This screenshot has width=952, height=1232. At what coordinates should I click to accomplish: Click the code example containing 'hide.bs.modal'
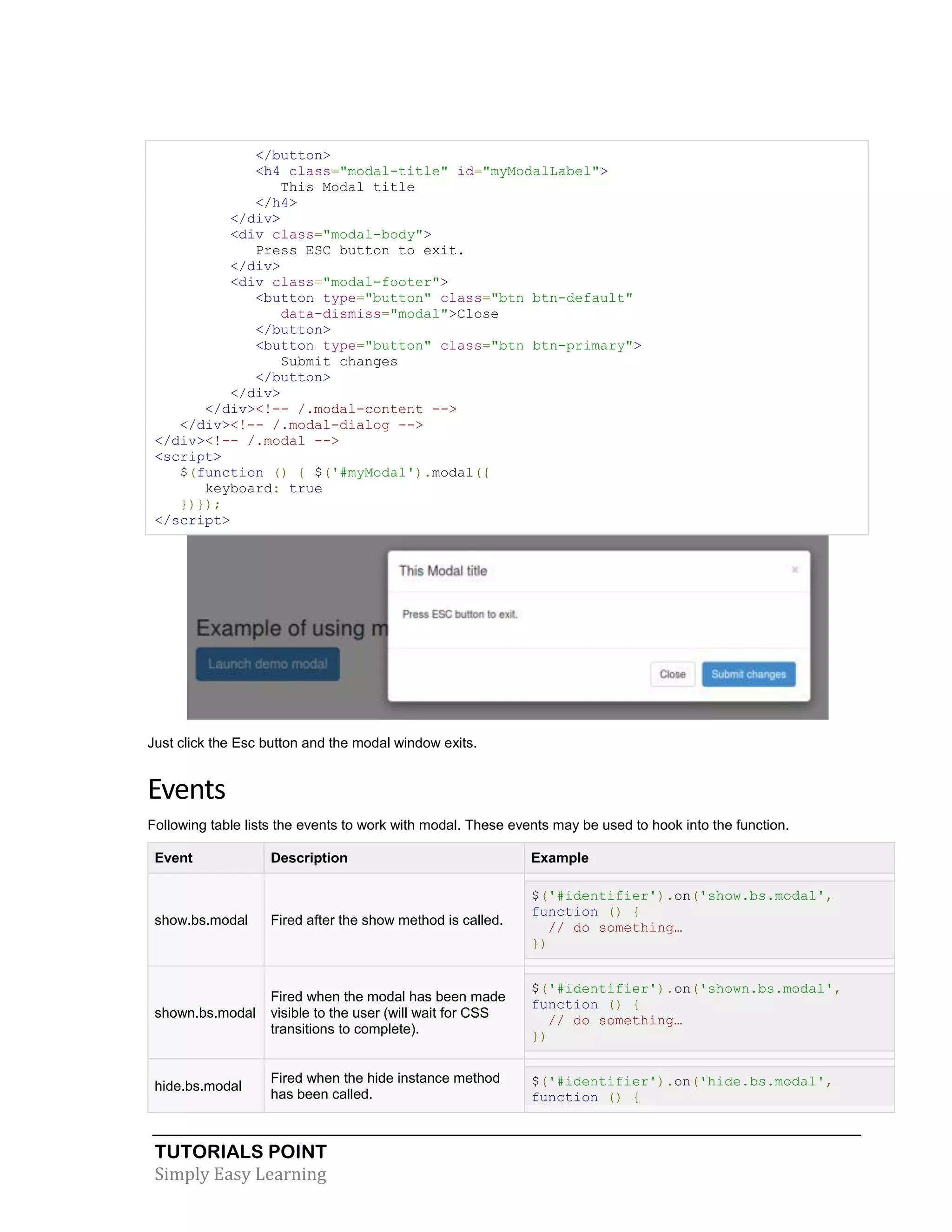click(709, 1089)
